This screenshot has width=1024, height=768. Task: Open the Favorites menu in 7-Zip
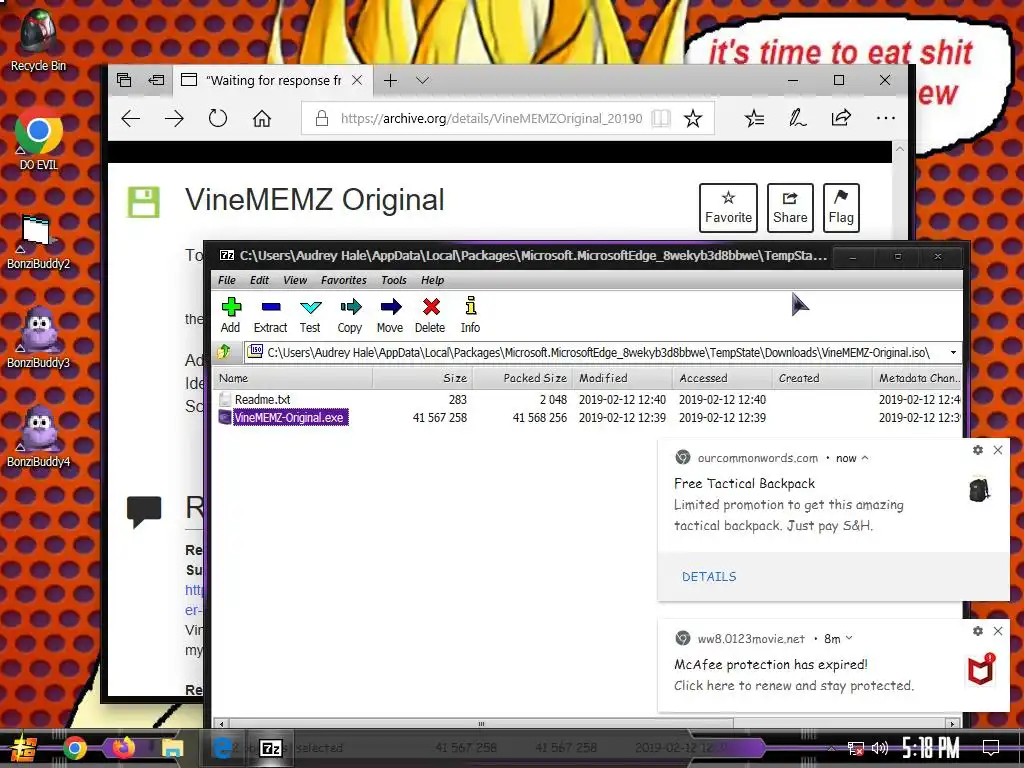point(344,280)
